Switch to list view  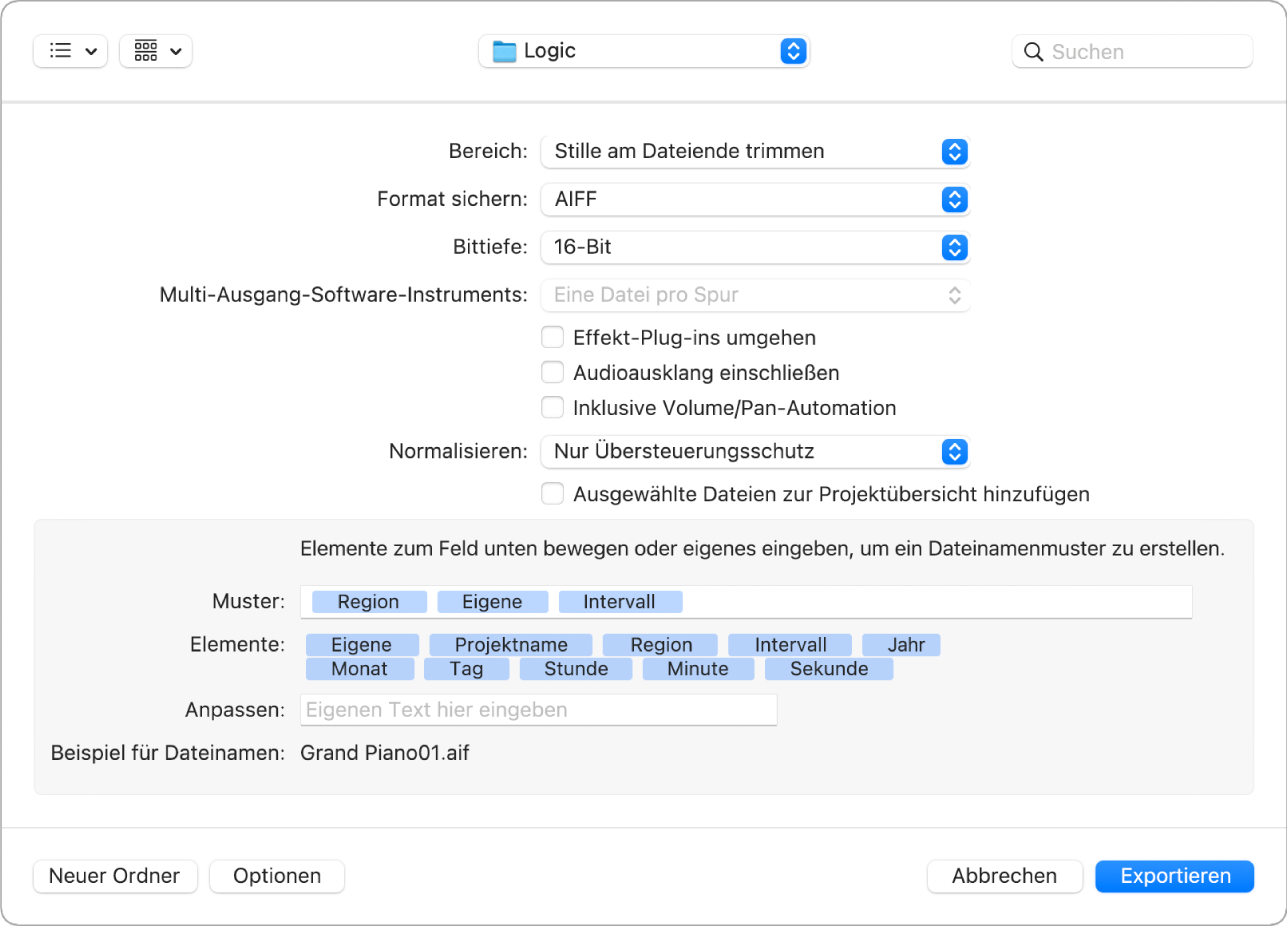pyautogui.click(x=70, y=51)
